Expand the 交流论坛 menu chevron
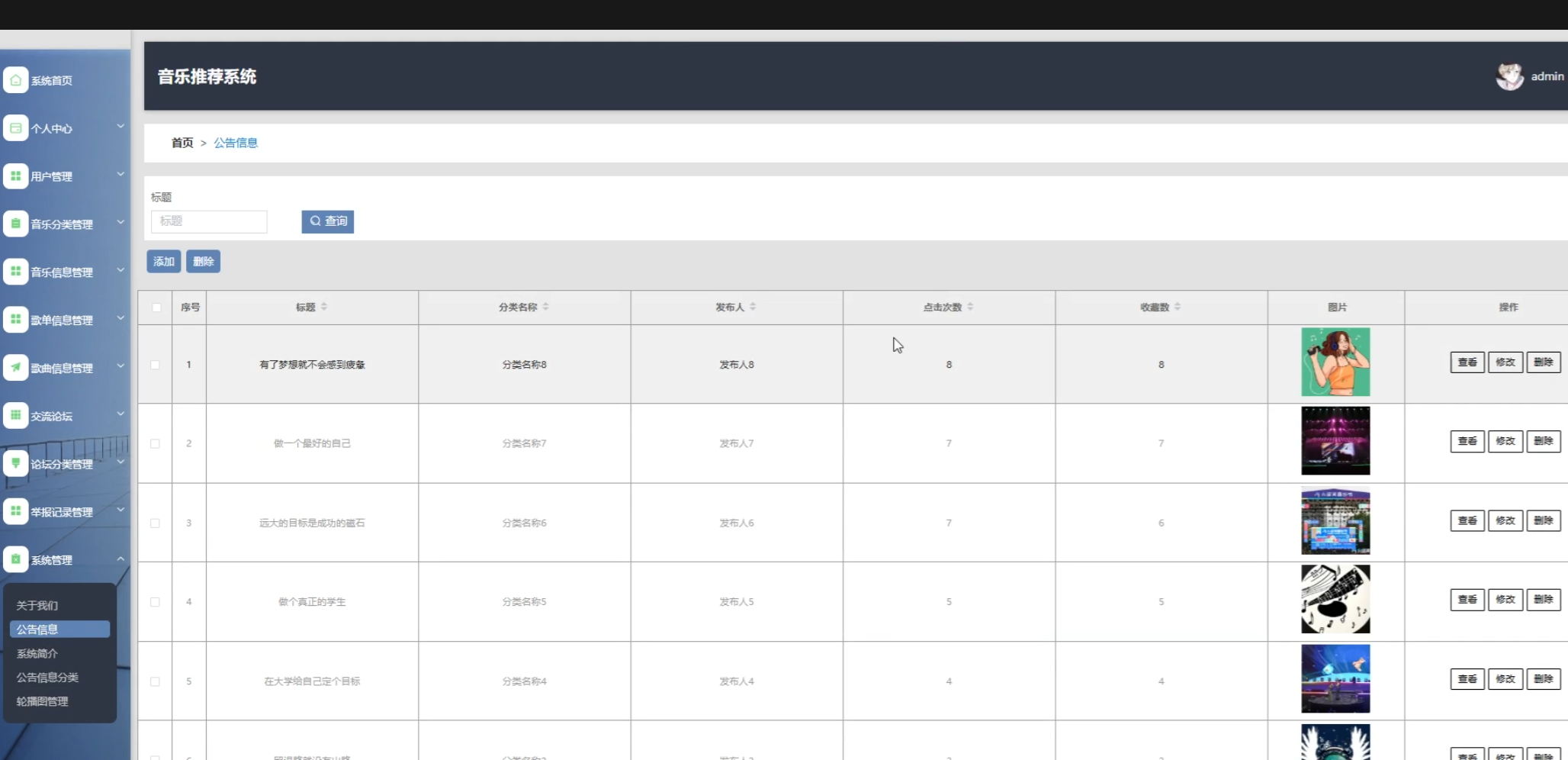The height and width of the screenshot is (760, 1568). (x=120, y=414)
